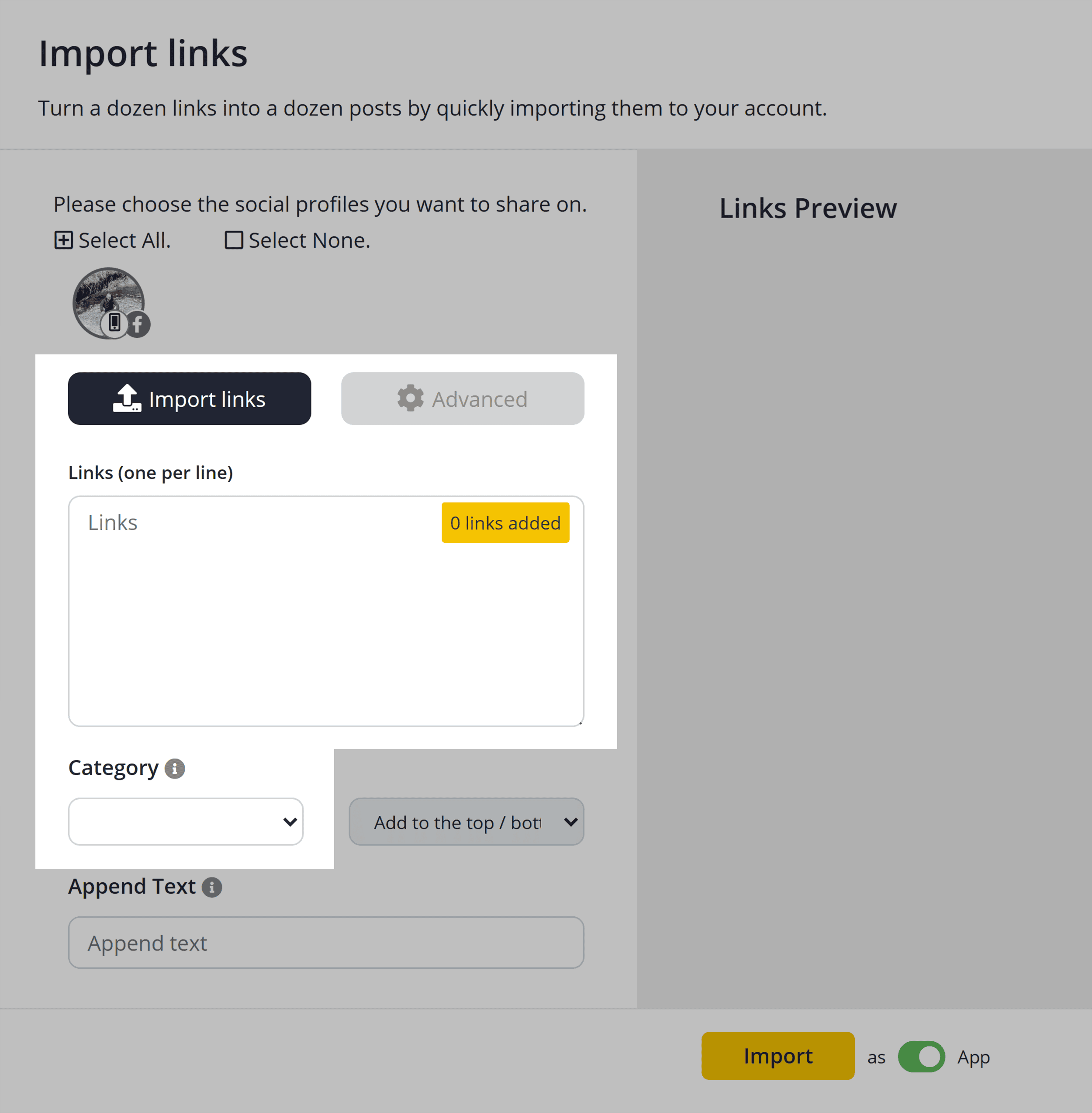Open the Category info tooltip icon

click(175, 769)
